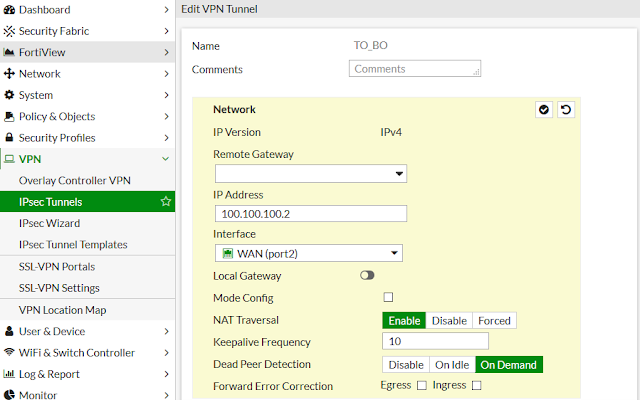Click the Network arrows icon

tap(9, 73)
